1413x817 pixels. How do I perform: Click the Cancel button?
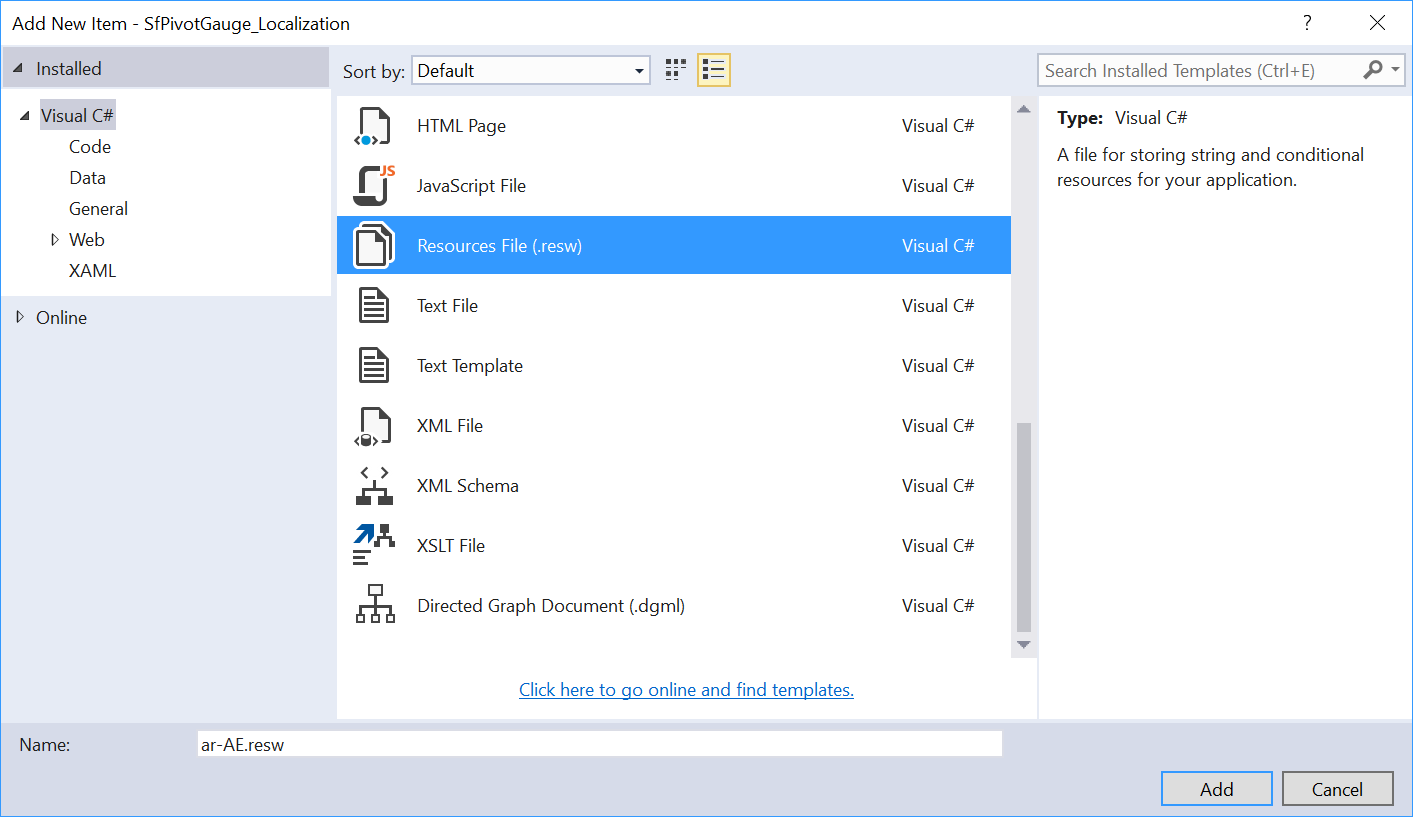[x=1338, y=789]
